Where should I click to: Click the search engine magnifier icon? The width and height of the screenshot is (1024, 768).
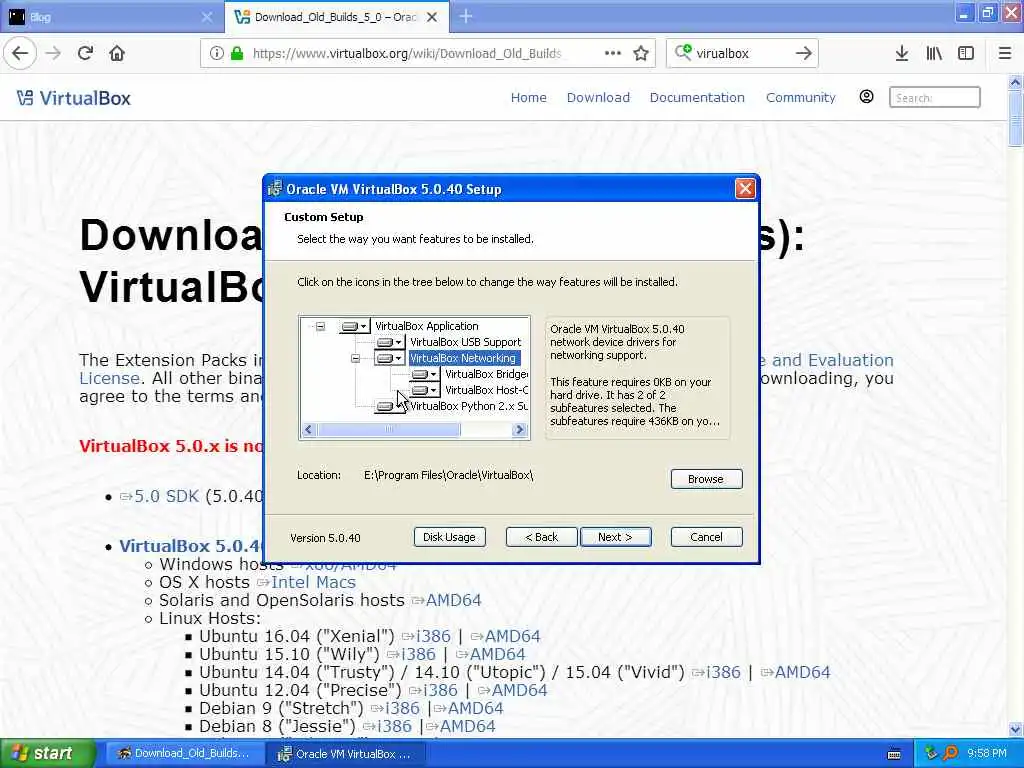pos(683,53)
